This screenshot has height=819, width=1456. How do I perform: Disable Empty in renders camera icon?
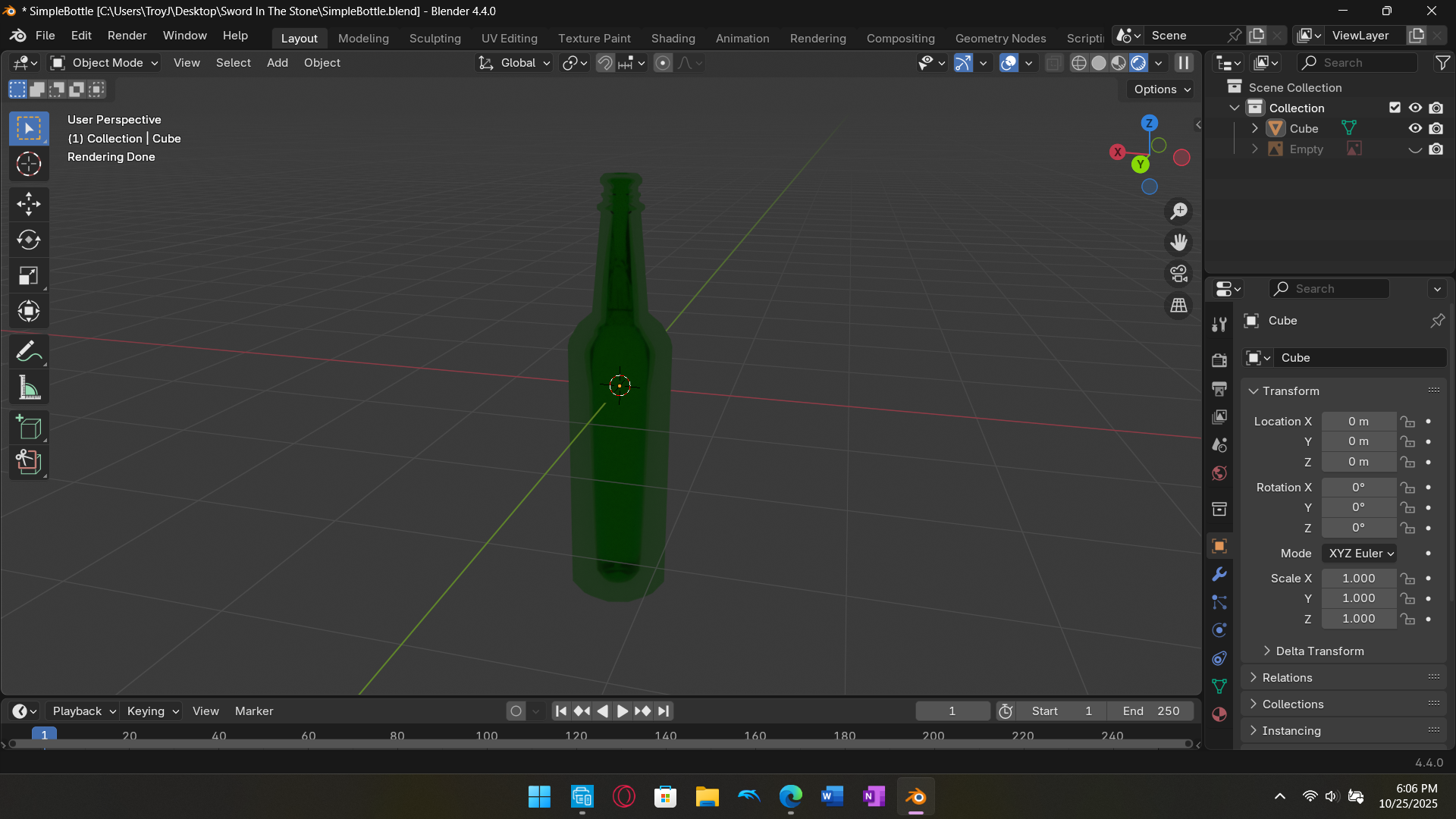pyautogui.click(x=1436, y=149)
